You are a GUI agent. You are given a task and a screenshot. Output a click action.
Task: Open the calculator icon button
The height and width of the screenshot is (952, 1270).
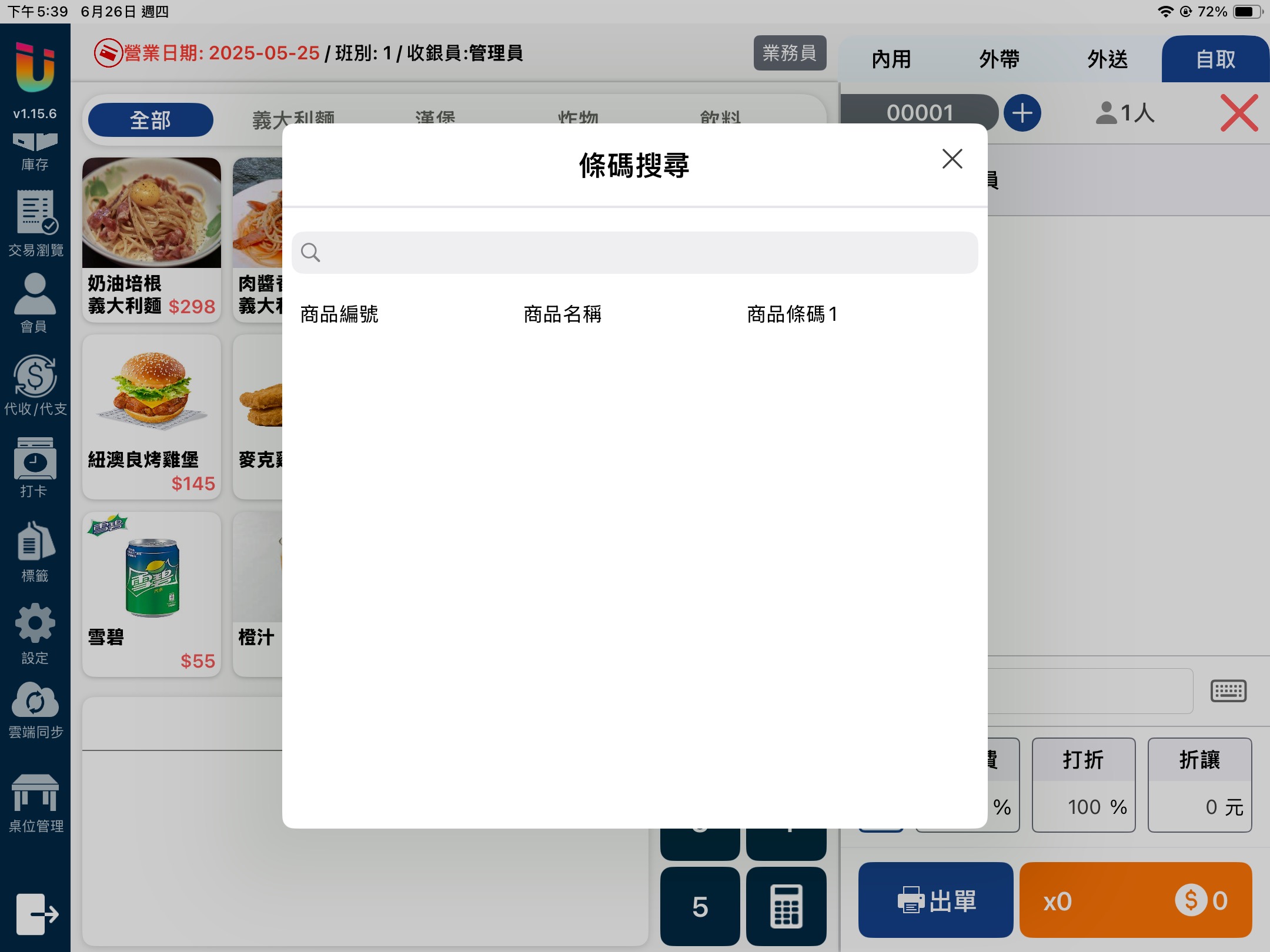(x=786, y=906)
